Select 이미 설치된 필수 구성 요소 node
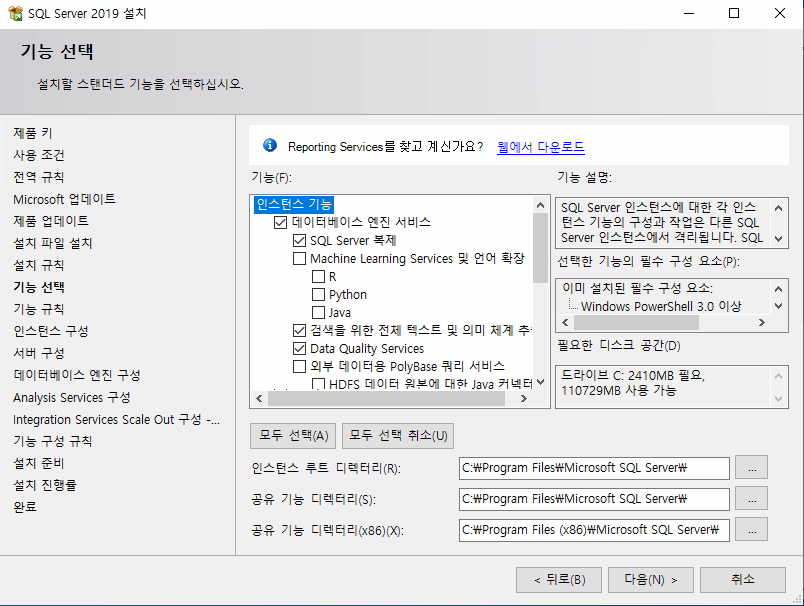The width and height of the screenshot is (804, 606). tap(637, 288)
